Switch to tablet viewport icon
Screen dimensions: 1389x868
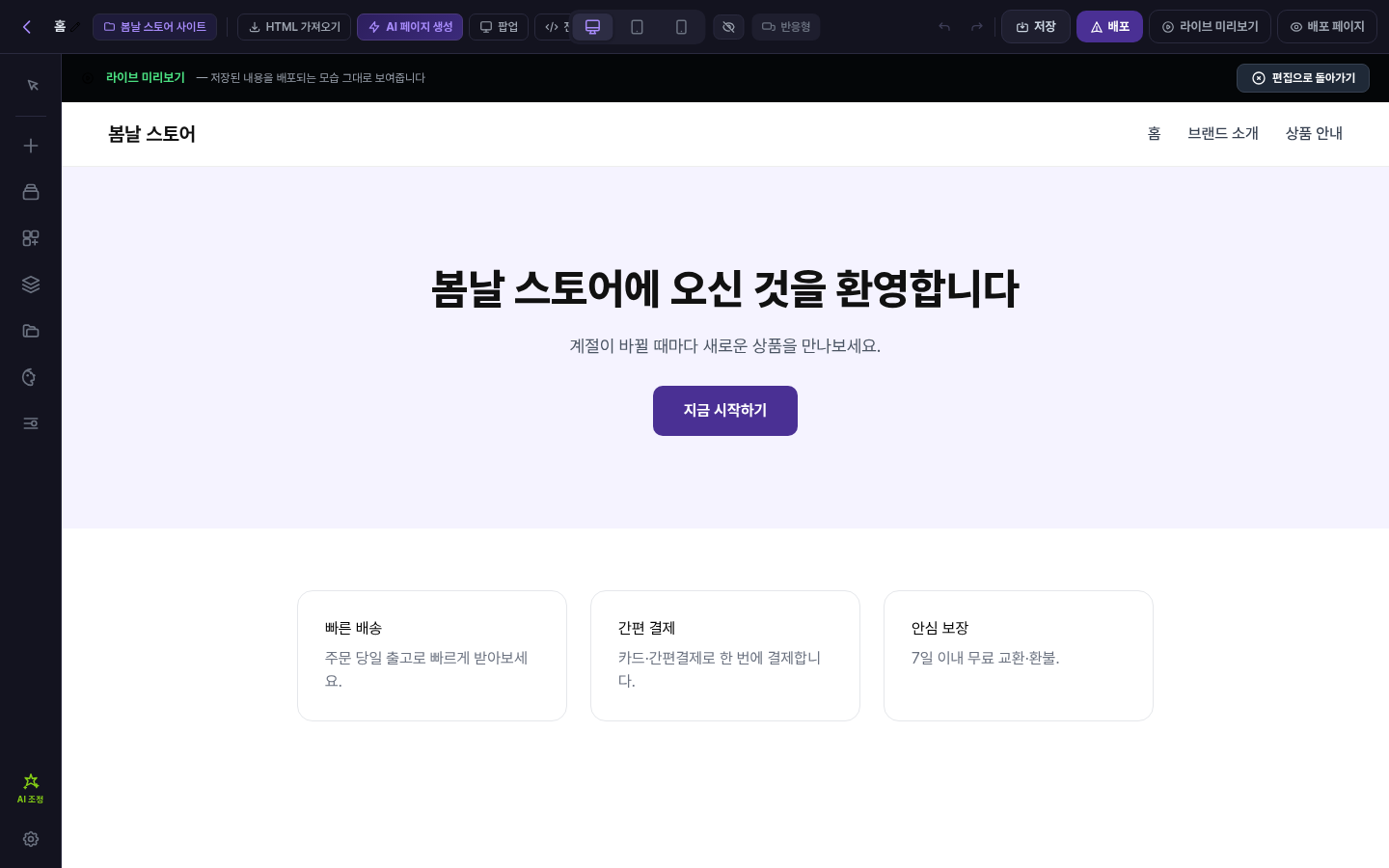(x=637, y=27)
